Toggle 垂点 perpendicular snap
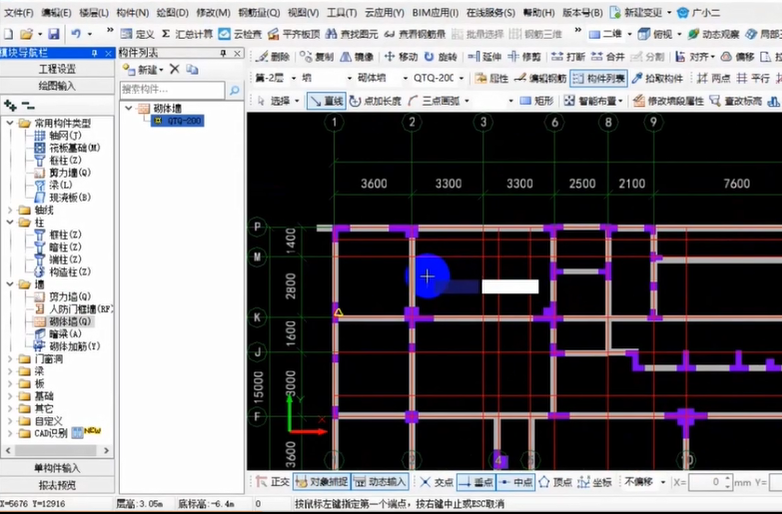Image resolution: width=782 pixels, height=514 pixels. click(x=476, y=482)
